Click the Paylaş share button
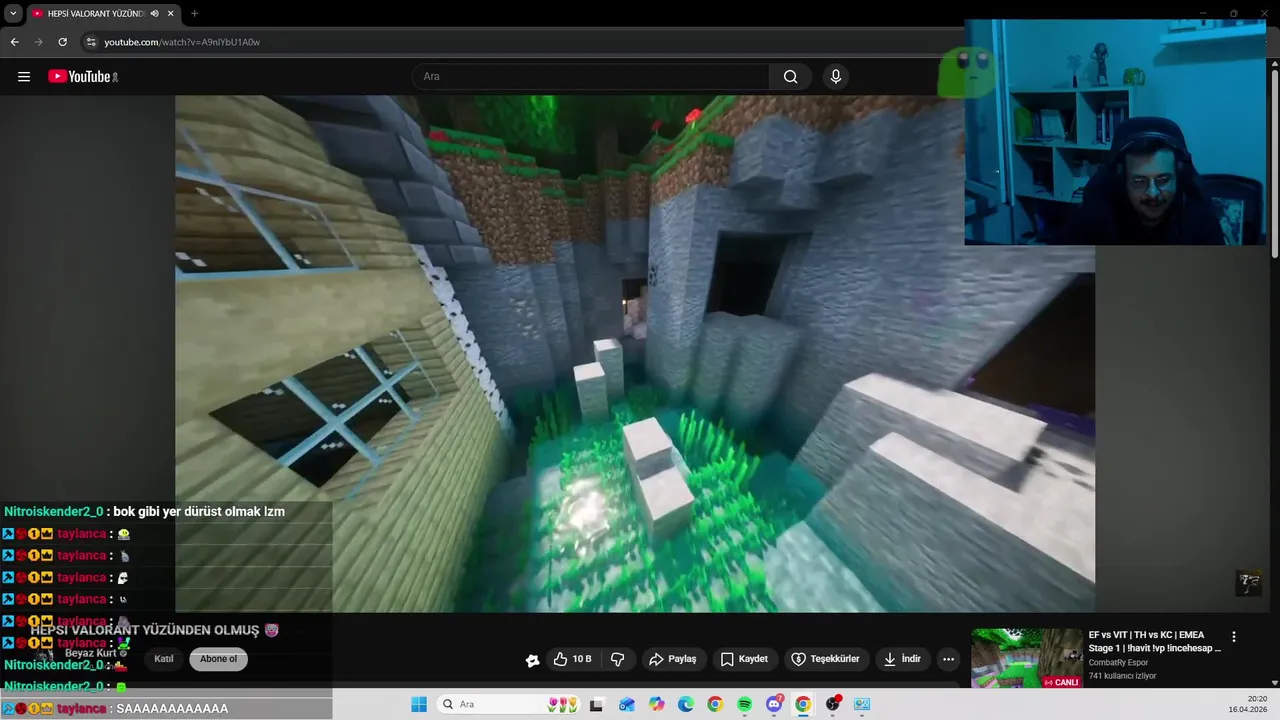Screen dimensions: 1280x720 click(673, 659)
